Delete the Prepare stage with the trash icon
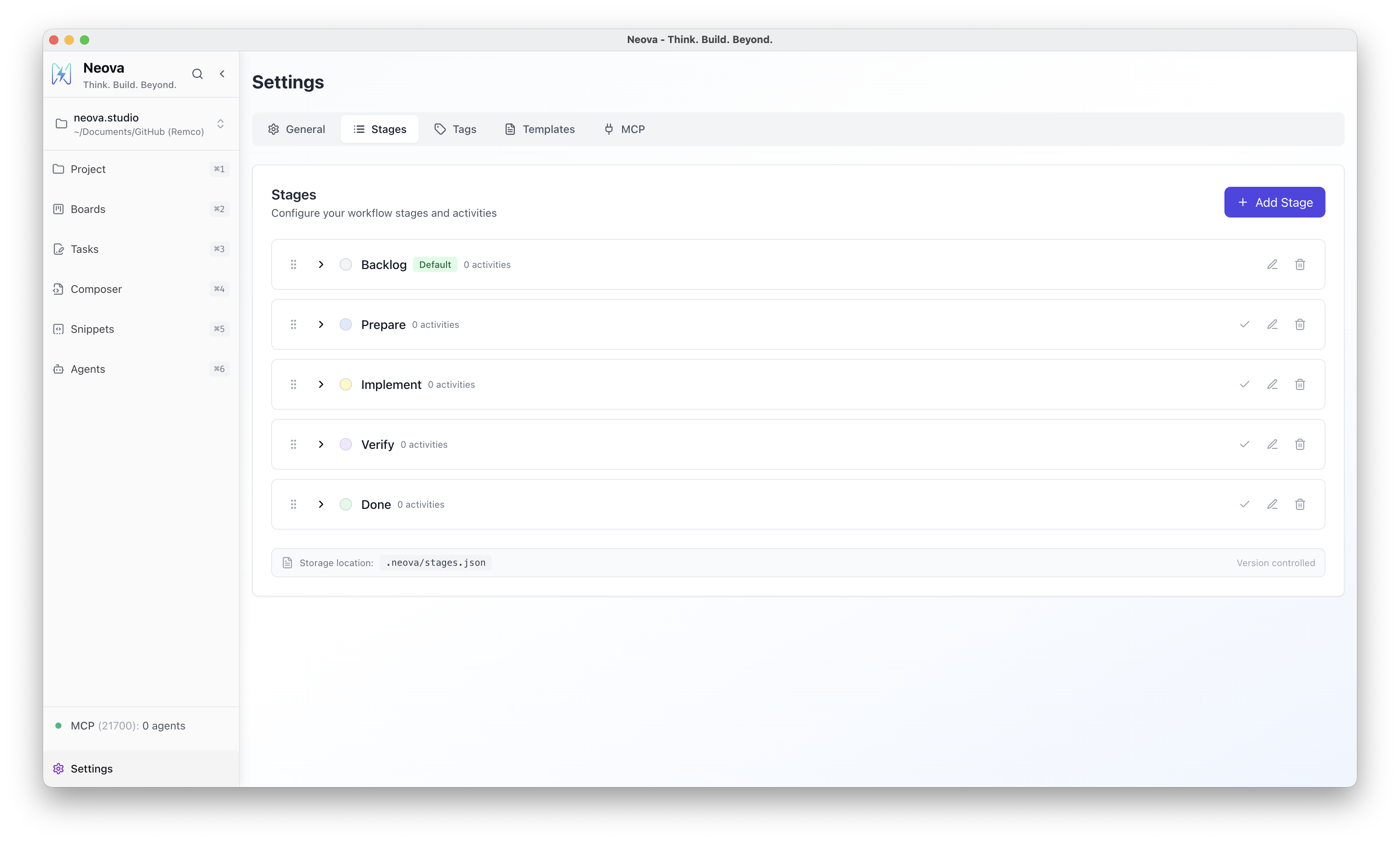The height and width of the screenshot is (844, 1400). [x=1300, y=324]
